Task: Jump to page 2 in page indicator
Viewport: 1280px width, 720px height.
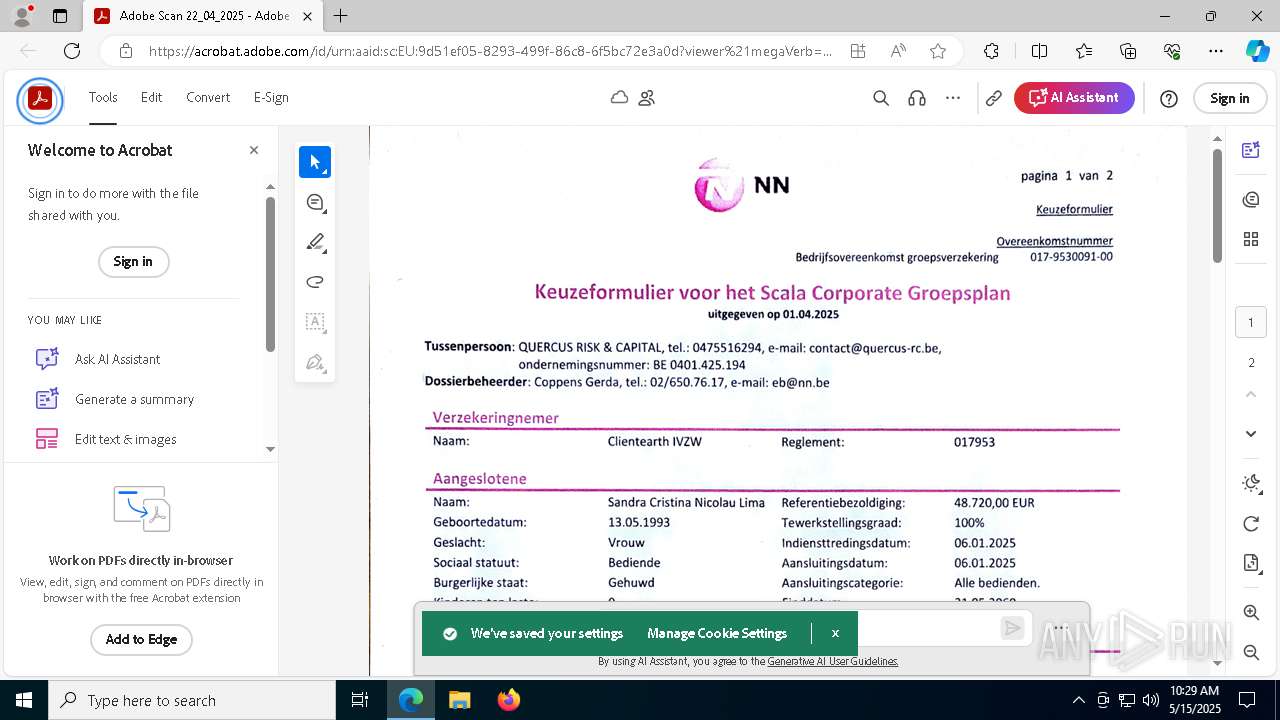Action: click(1251, 362)
